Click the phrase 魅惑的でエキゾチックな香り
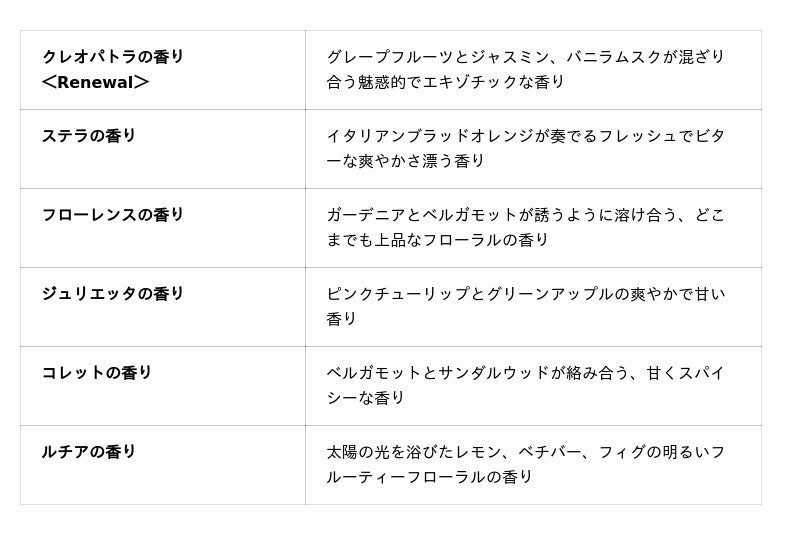 click(462, 82)
